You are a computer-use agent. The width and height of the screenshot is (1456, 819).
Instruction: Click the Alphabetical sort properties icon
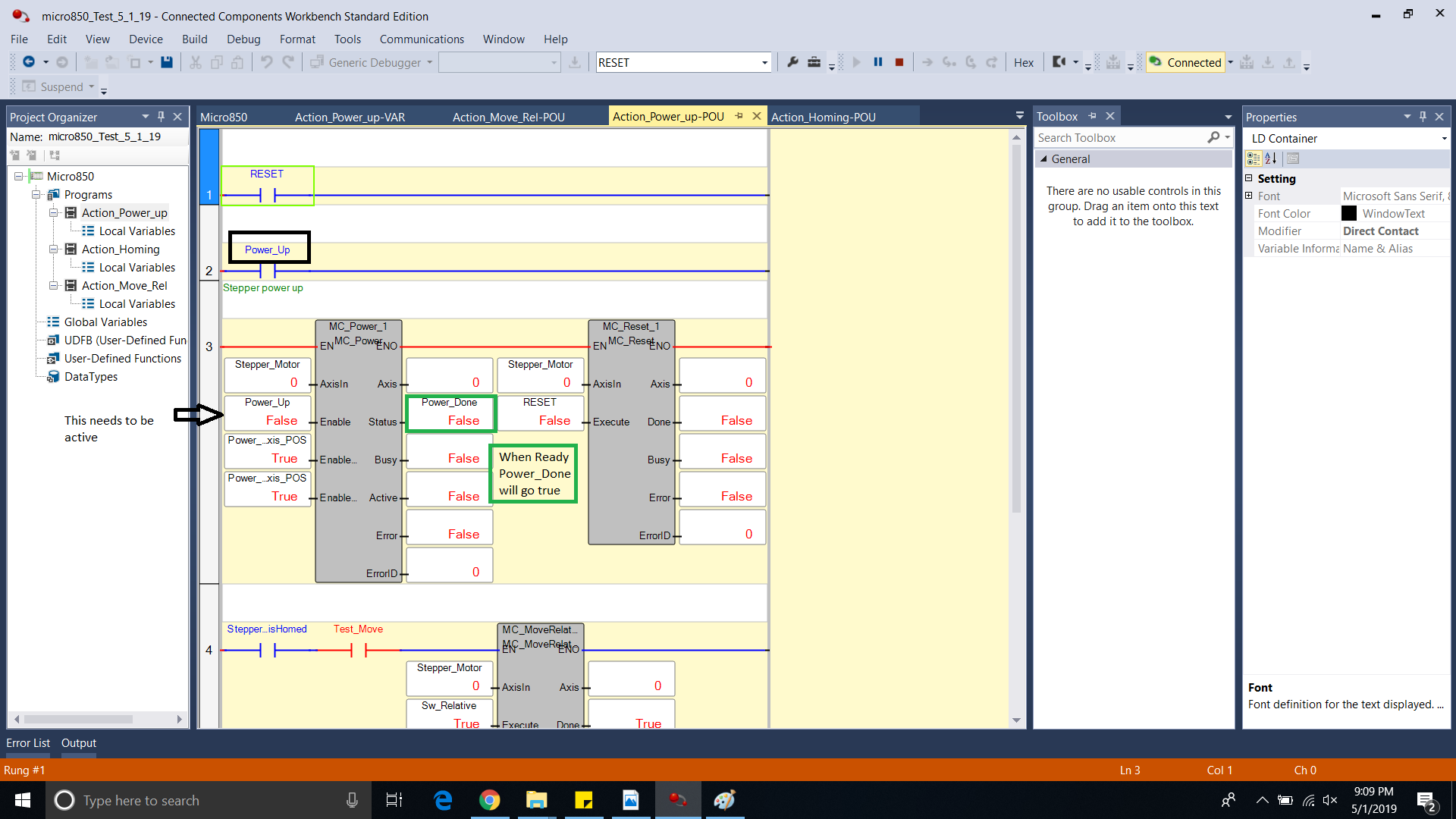click(x=1272, y=158)
